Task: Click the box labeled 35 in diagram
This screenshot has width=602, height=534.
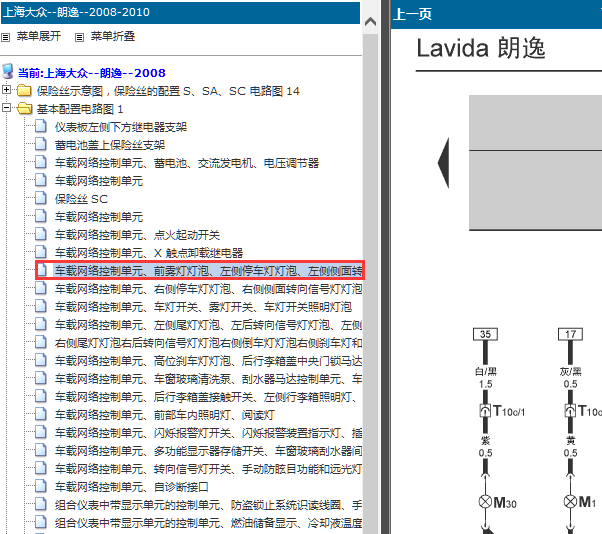Action: coord(485,334)
